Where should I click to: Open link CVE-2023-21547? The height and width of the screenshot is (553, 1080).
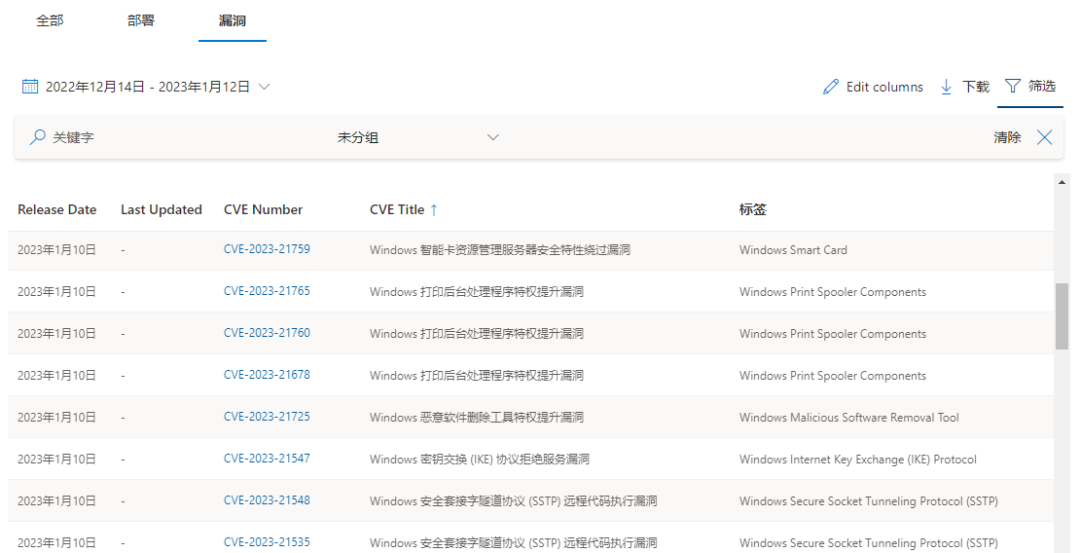(x=267, y=459)
